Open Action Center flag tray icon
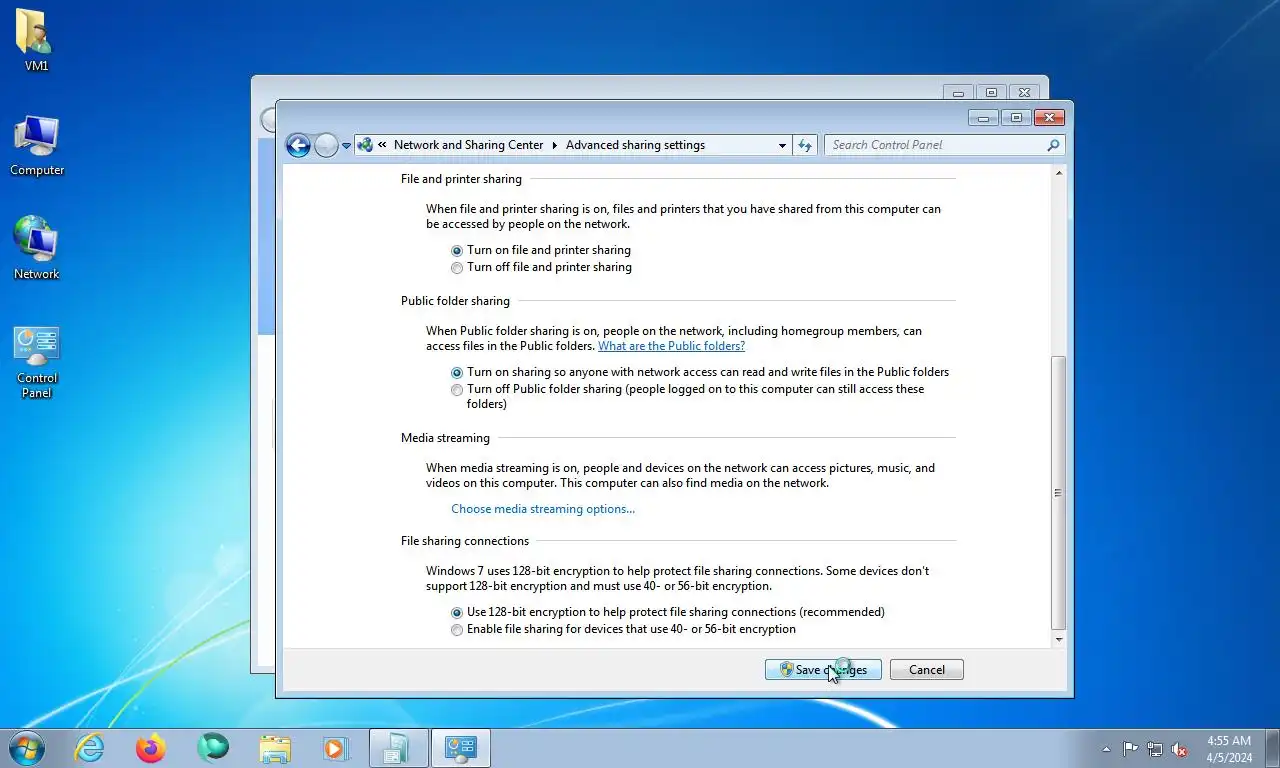Image resolution: width=1280 pixels, height=768 pixels. click(1130, 749)
